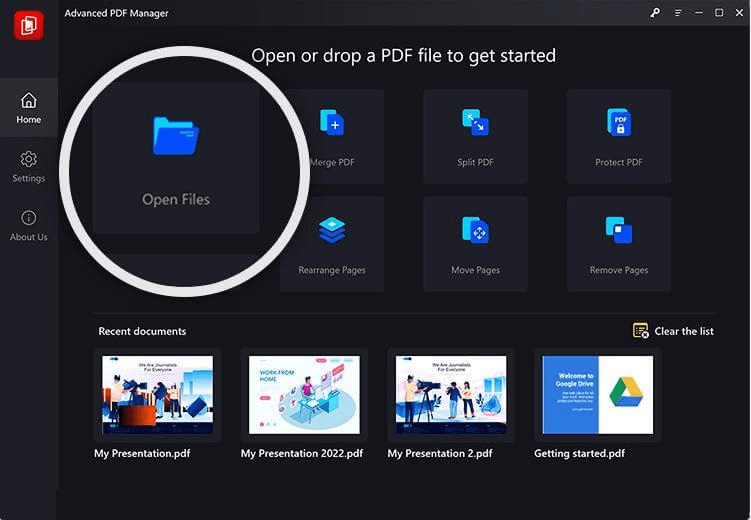Click the key icon in title bar
This screenshot has width=751, height=520.
coord(655,13)
